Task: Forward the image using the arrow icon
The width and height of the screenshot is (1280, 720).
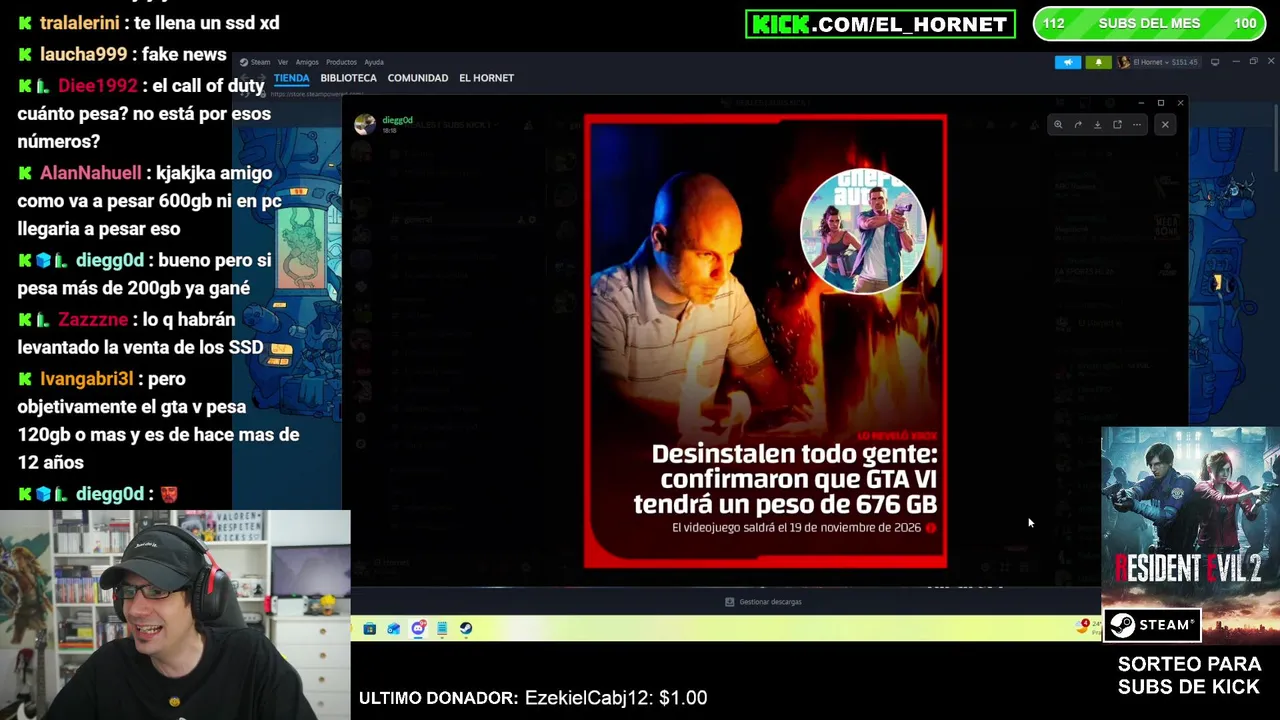Action: click(x=1078, y=125)
